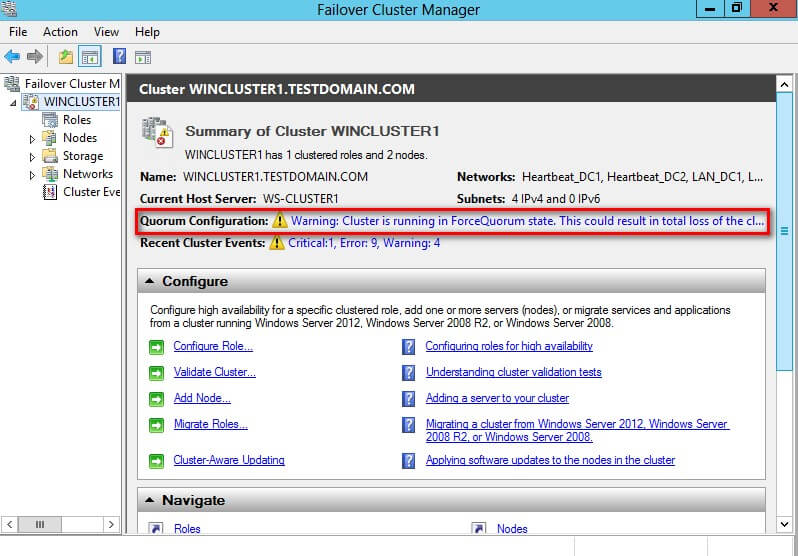Open the Action menu
Image resolution: width=798 pixels, height=556 pixels.
[x=60, y=32]
